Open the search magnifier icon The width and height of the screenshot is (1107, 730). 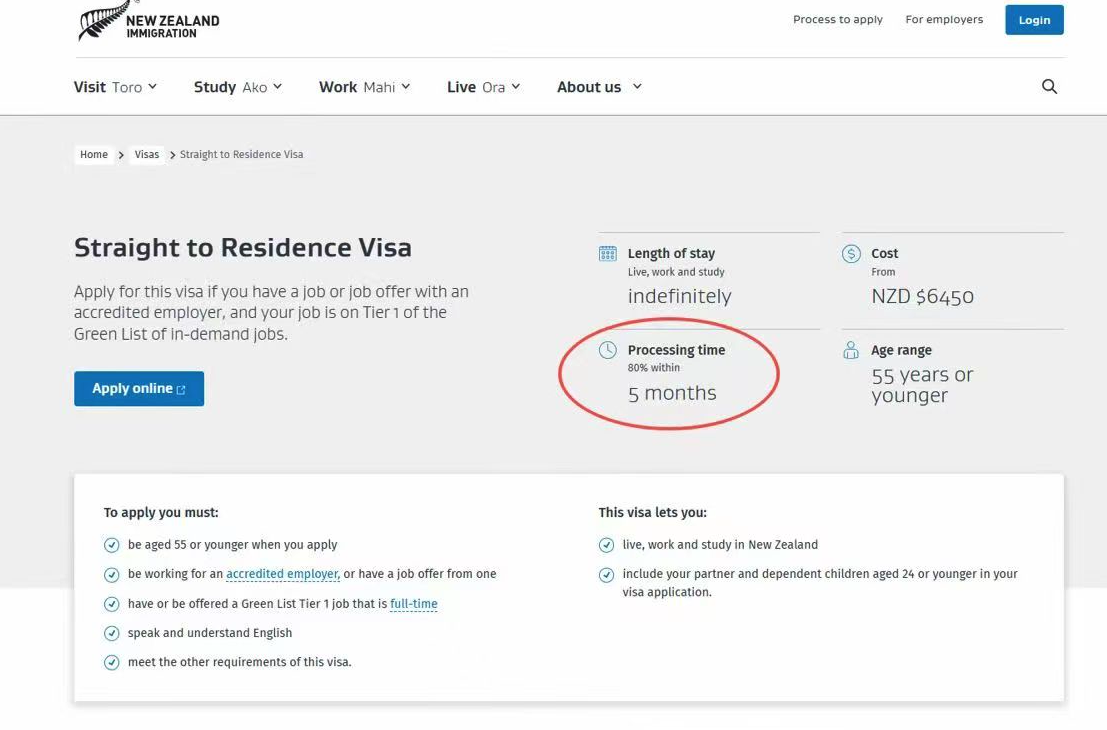tap(1049, 87)
